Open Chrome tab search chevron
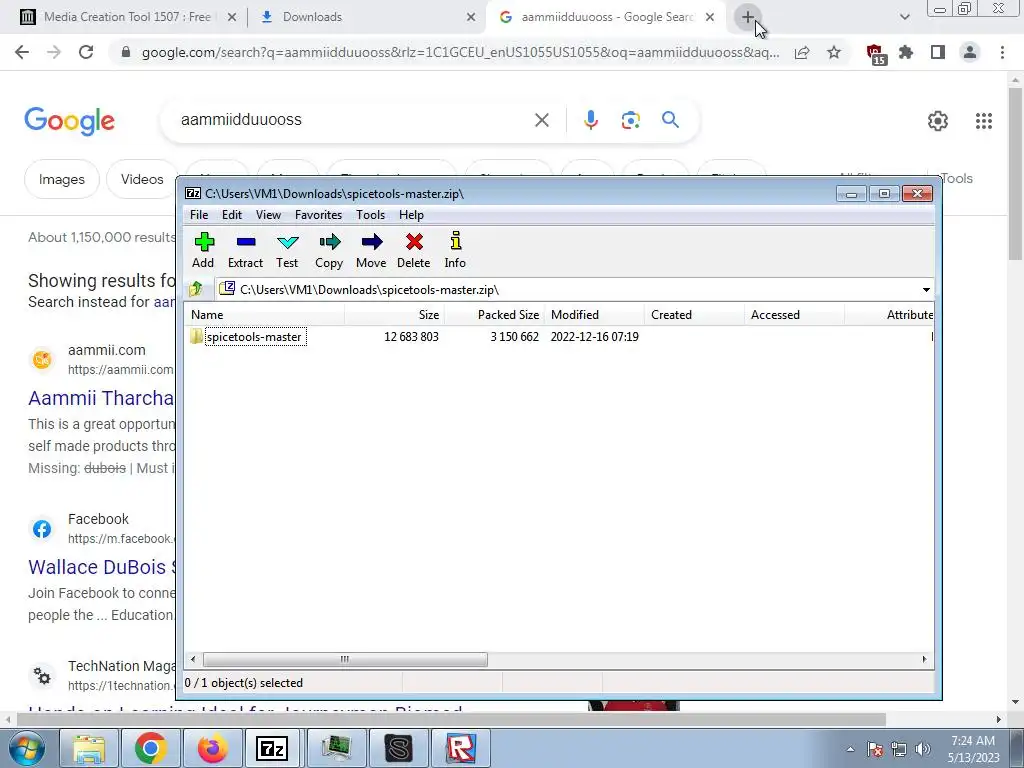This screenshot has height=768, width=1024. [904, 17]
